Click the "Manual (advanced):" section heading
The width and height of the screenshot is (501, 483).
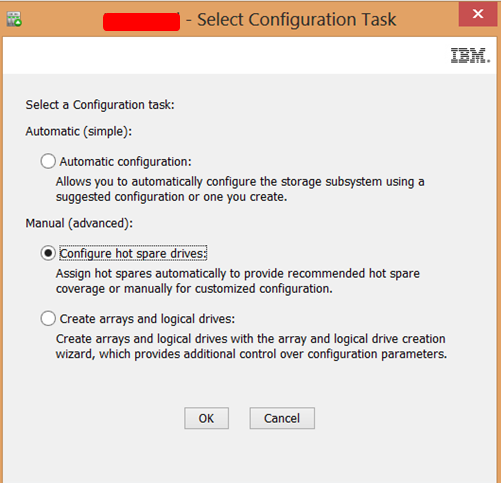tap(79, 223)
